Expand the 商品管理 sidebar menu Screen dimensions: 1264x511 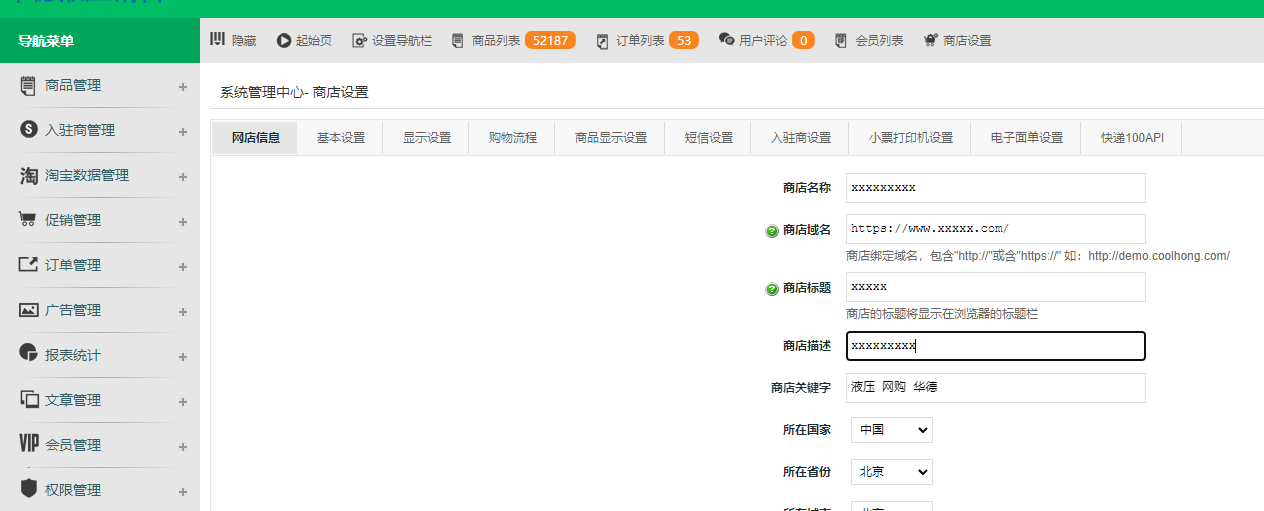tap(183, 87)
